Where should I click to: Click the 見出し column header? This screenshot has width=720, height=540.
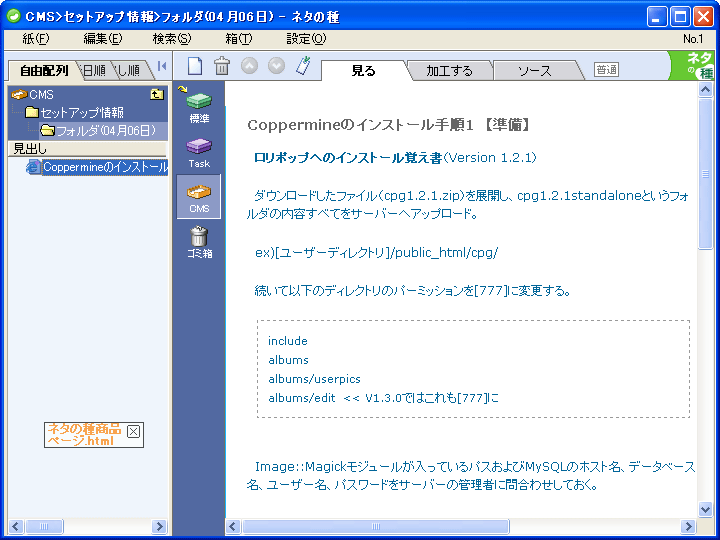coord(87,148)
